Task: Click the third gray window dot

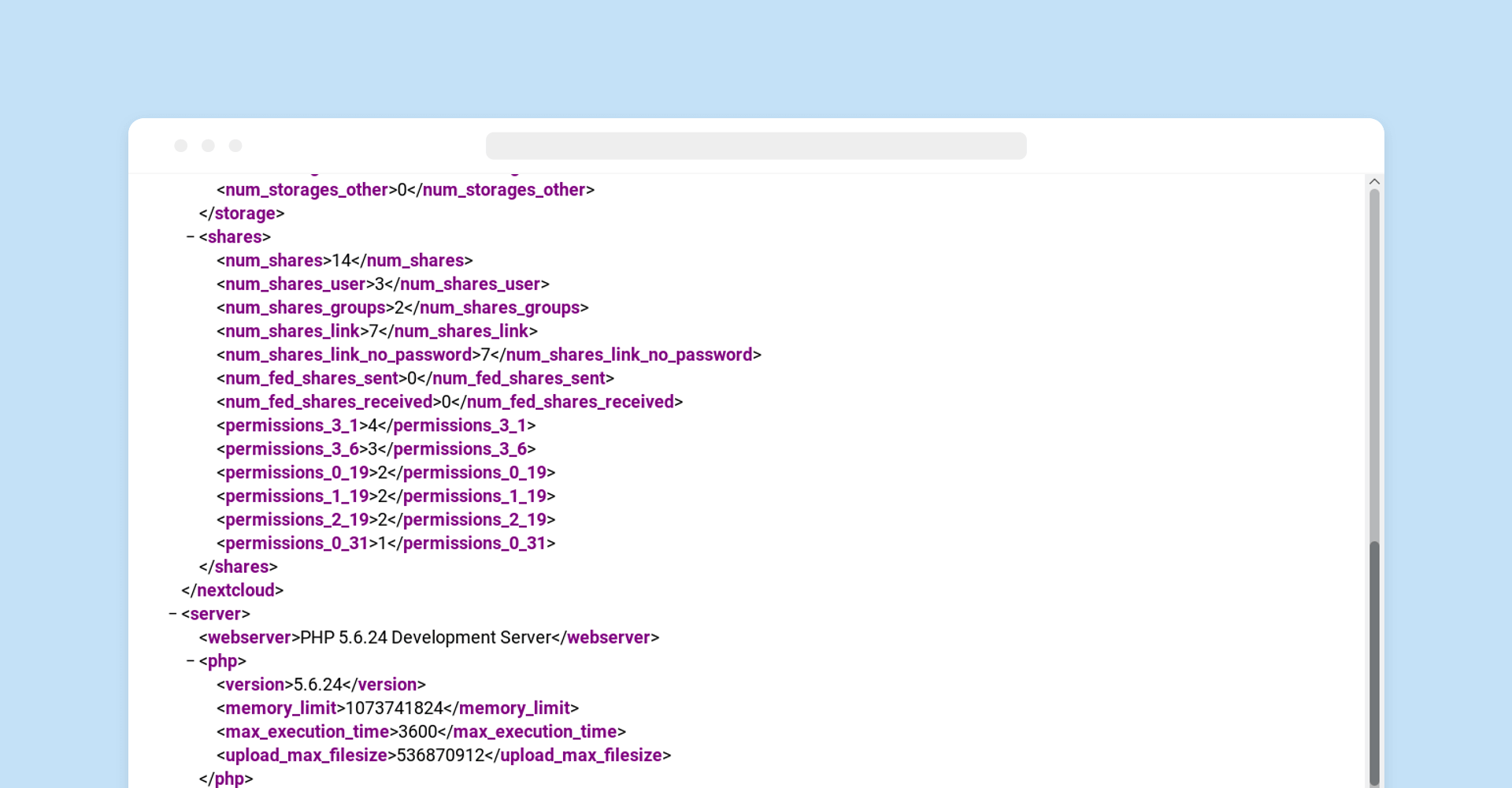Action: [x=235, y=146]
